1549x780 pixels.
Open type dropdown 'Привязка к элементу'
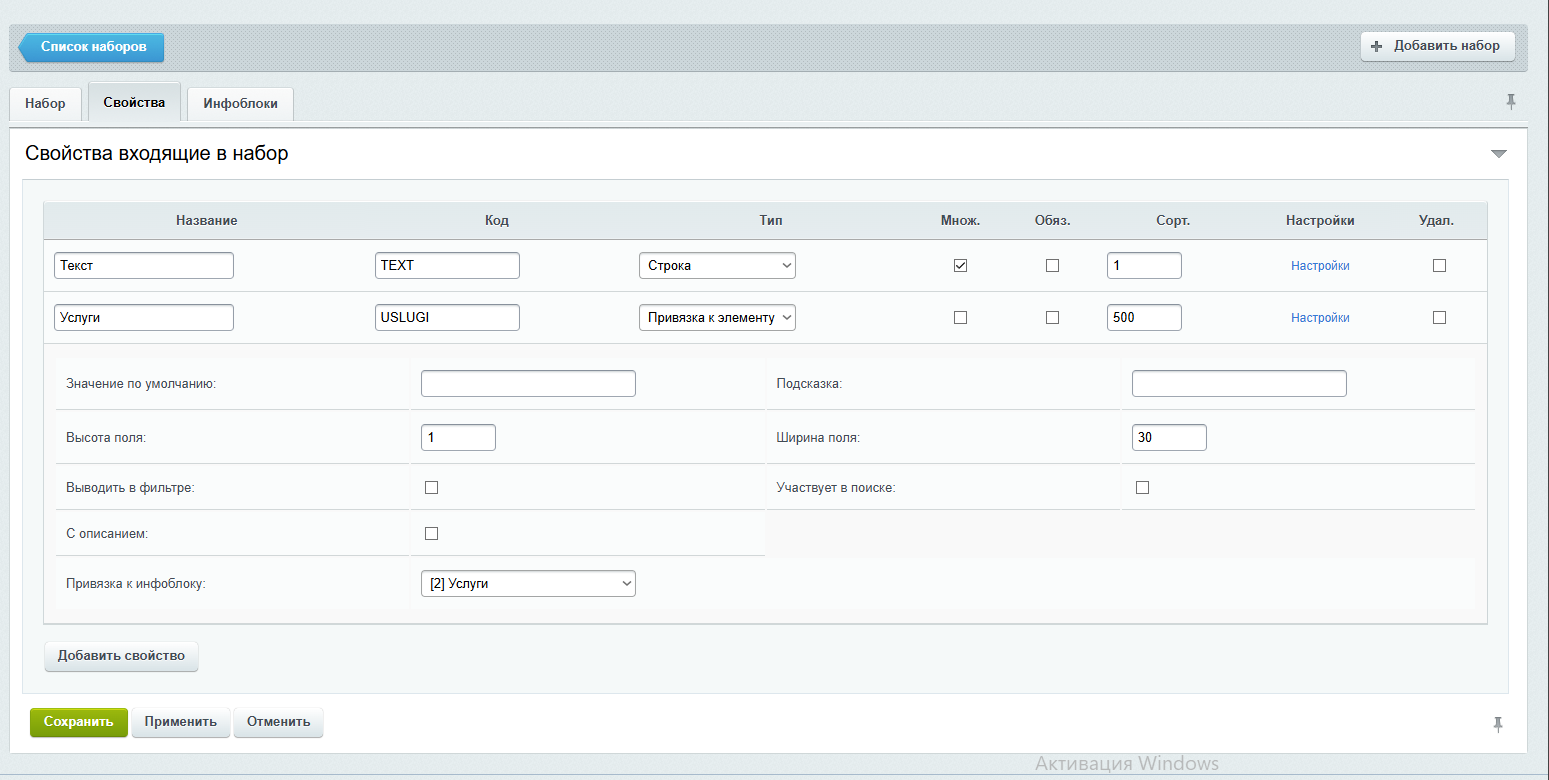(x=717, y=318)
